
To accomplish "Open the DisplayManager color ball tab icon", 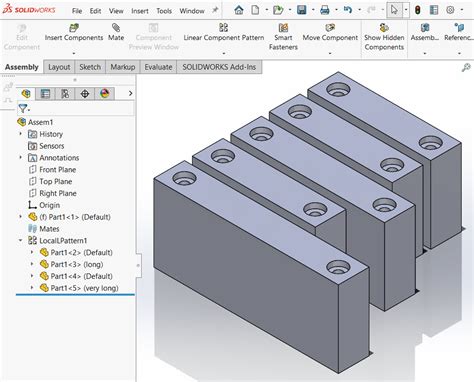I will [104, 94].
